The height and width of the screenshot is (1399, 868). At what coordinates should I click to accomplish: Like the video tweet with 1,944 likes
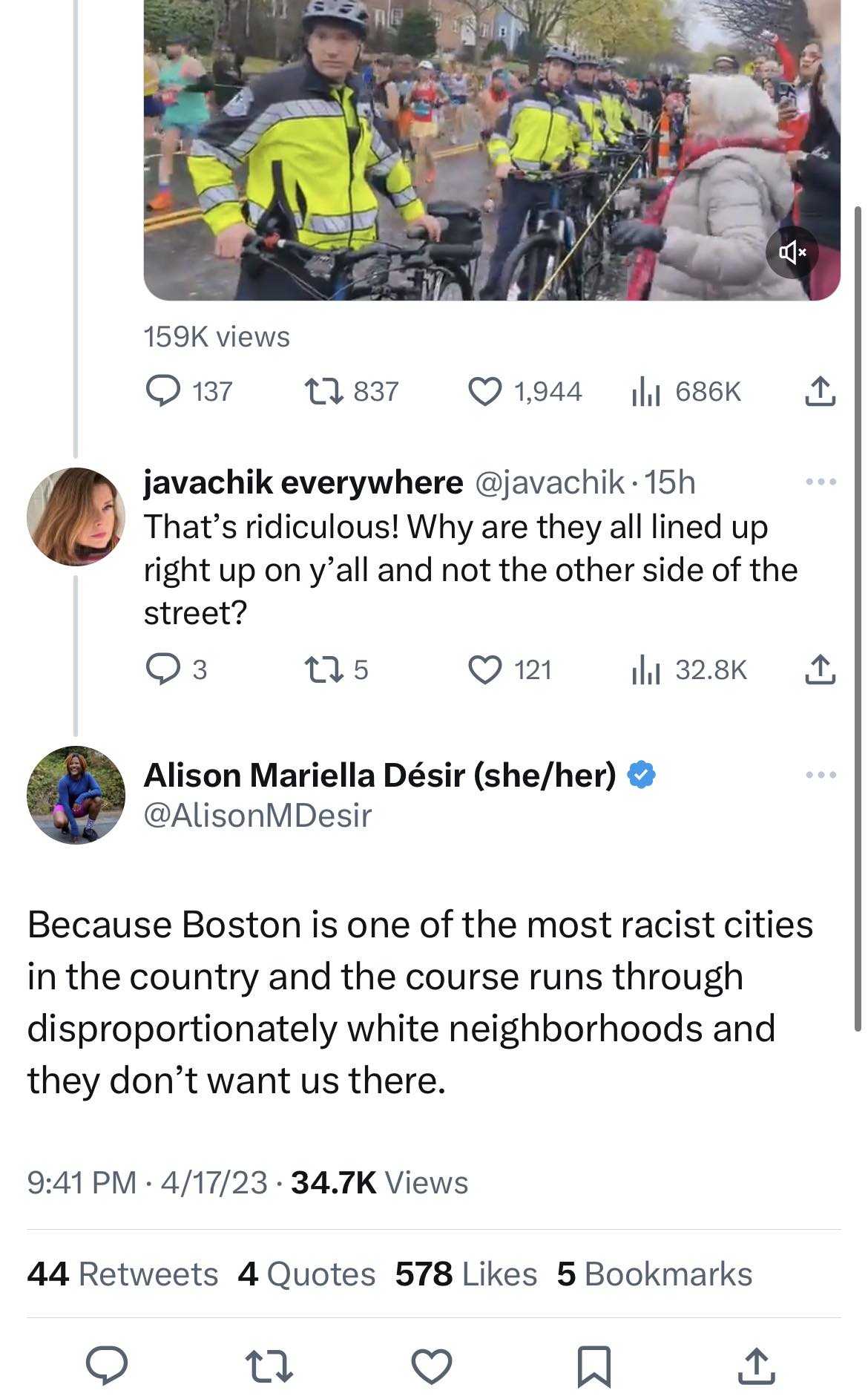(485, 391)
